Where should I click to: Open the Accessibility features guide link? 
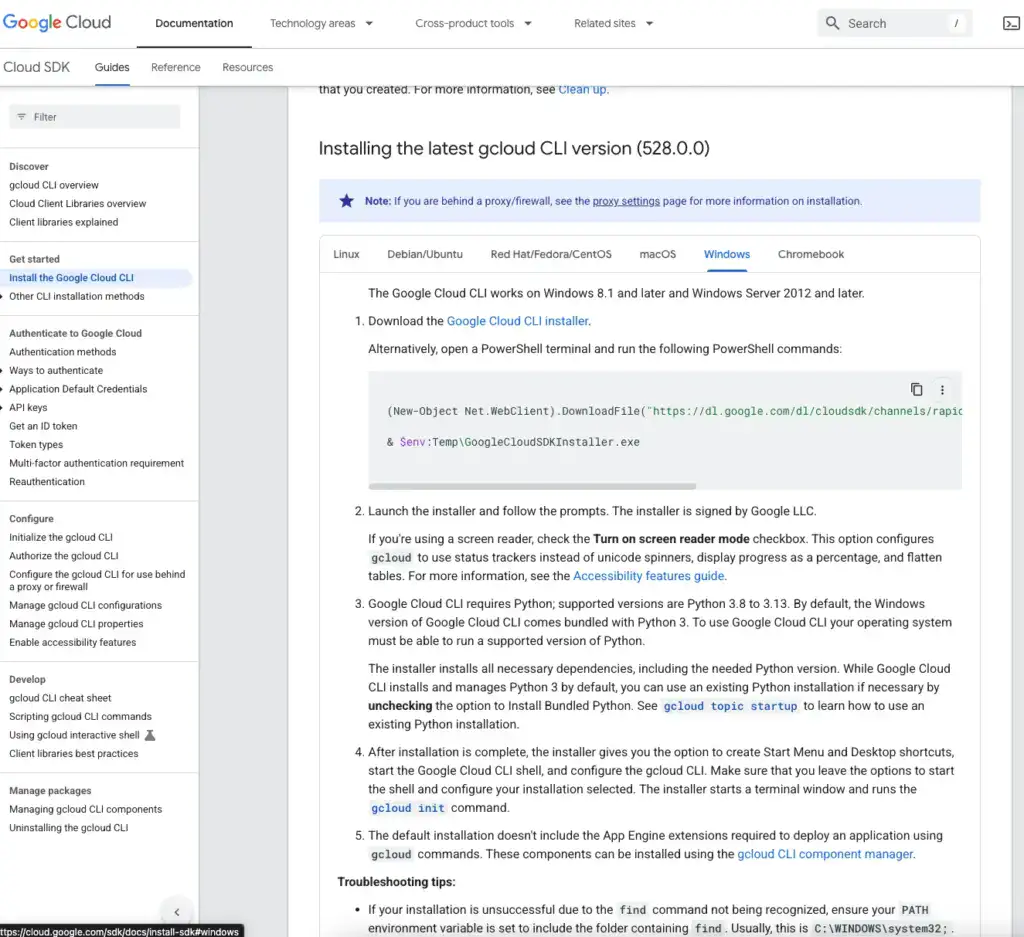point(648,576)
